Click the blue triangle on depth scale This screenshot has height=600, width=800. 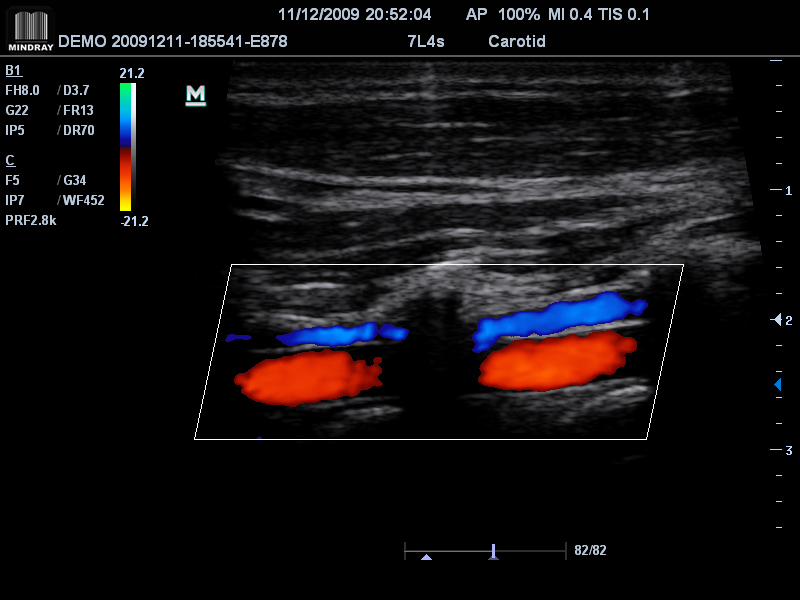point(777,385)
